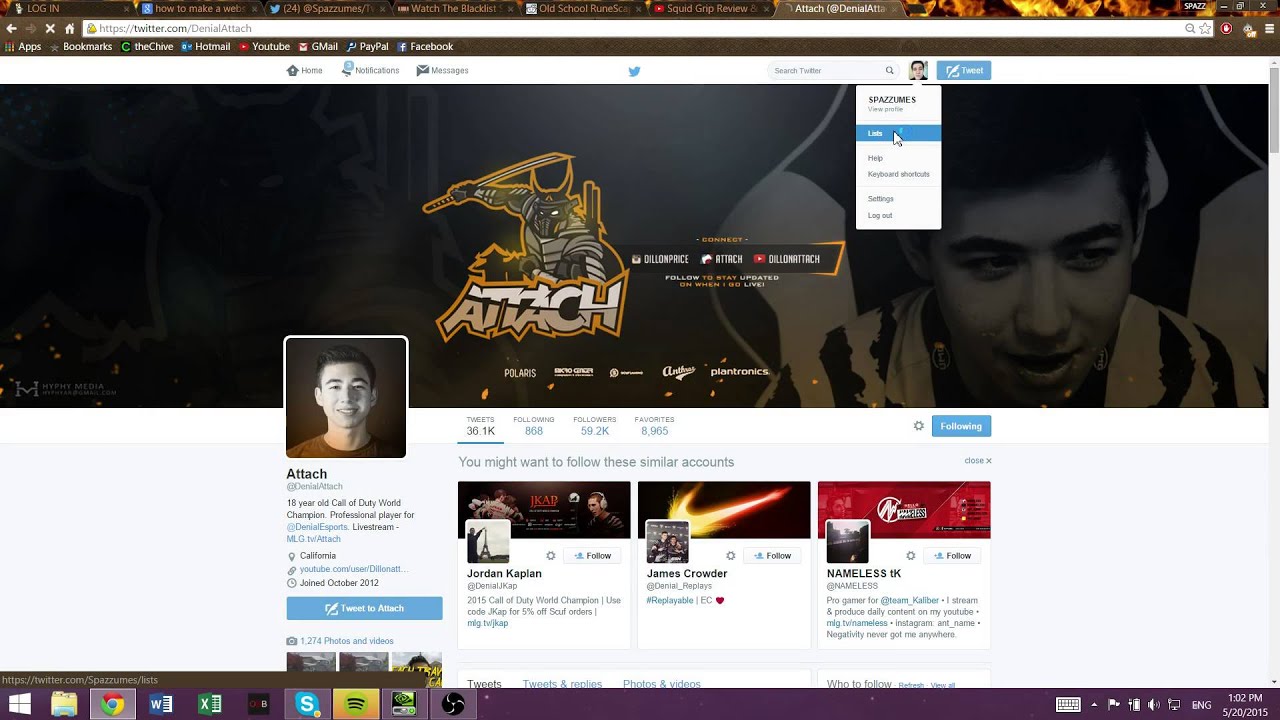1280x720 pixels.
Task: Open gear menu on NAMELESS tK card
Action: [910, 556]
